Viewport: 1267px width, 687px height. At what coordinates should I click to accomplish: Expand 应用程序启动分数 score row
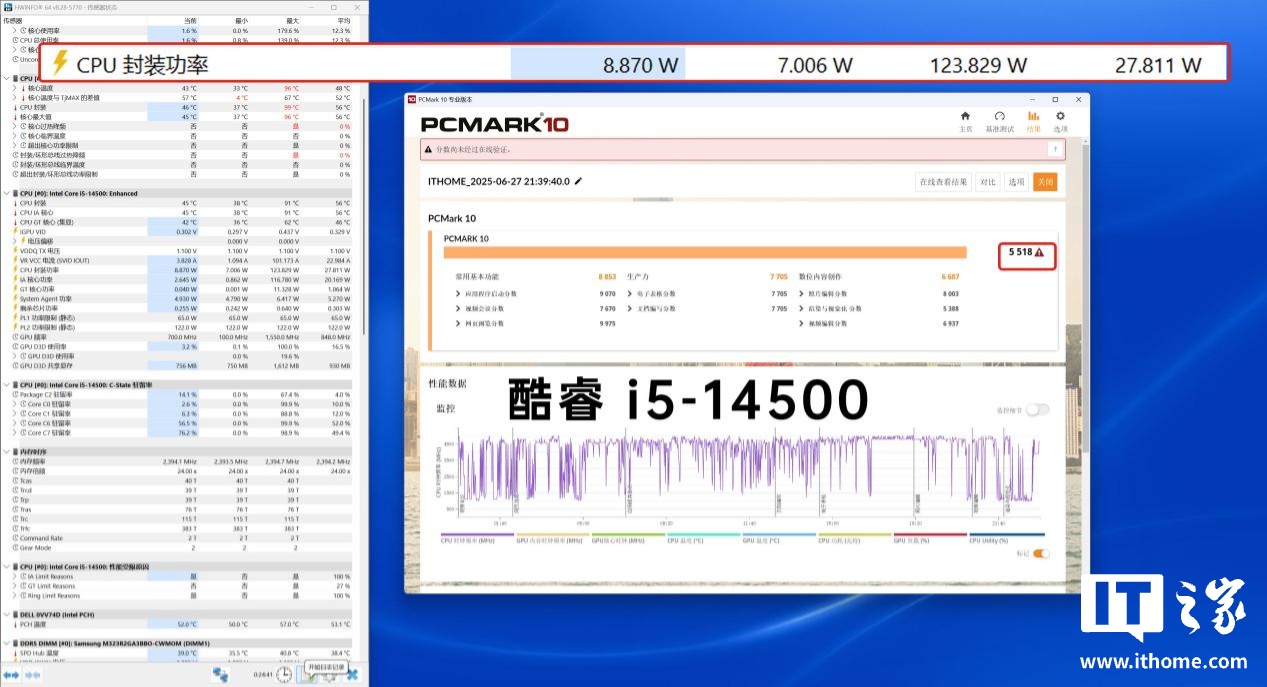(459, 294)
